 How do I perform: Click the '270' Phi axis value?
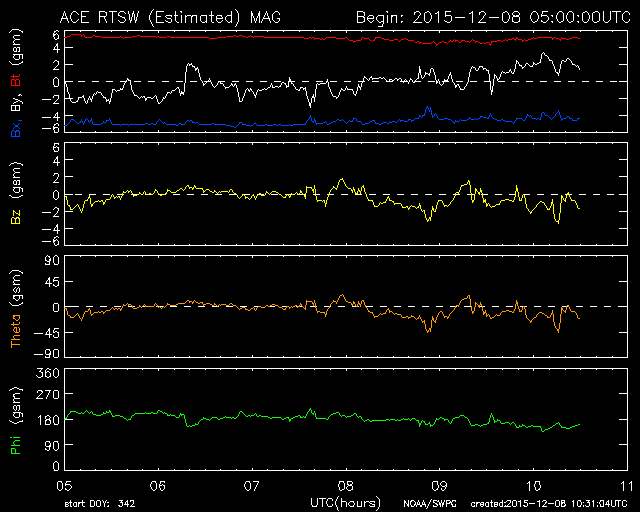coord(48,395)
